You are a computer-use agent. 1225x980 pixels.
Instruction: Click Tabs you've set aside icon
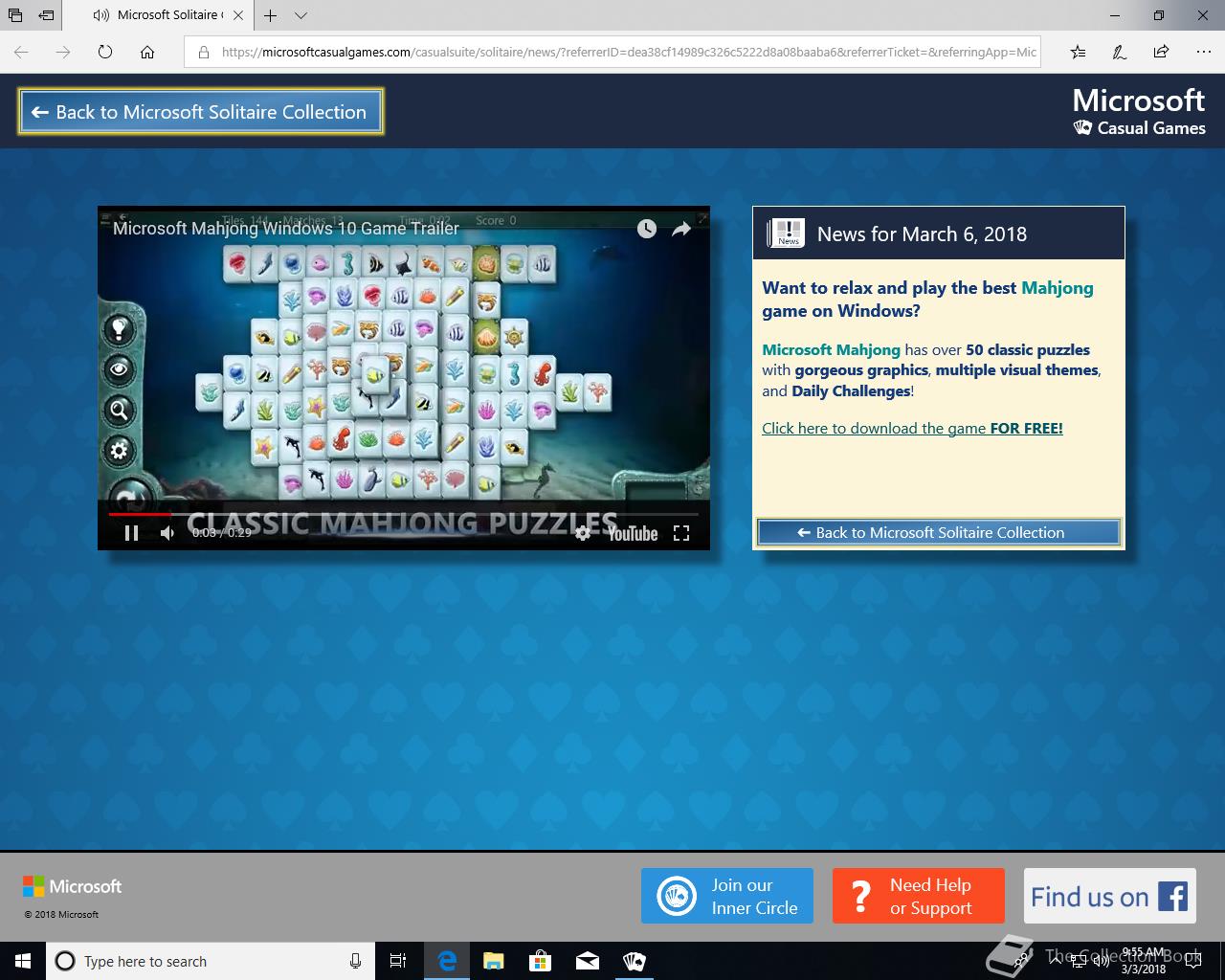click(15, 15)
